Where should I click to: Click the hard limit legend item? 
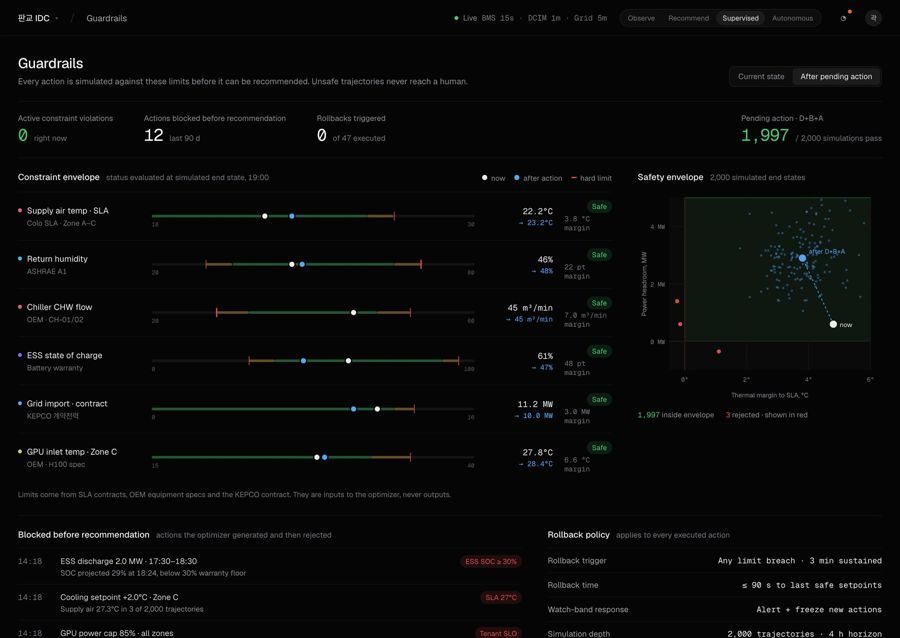(x=591, y=178)
